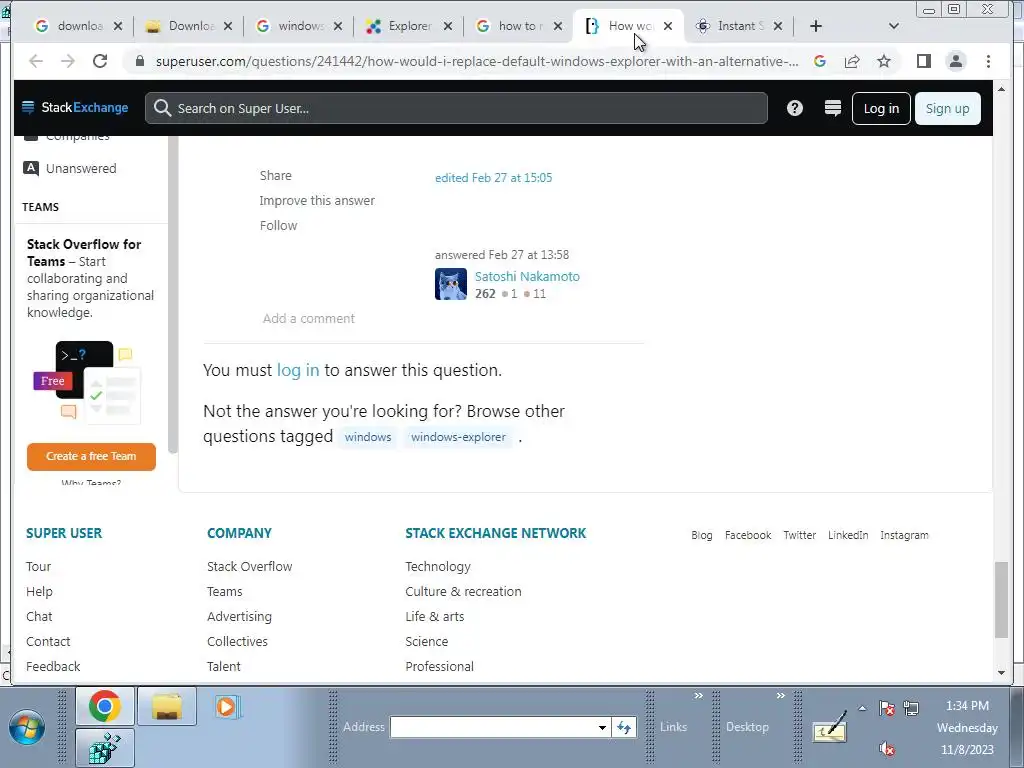Click the padlock site info icon
The image size is (1024, 768).
coord(139,61)
